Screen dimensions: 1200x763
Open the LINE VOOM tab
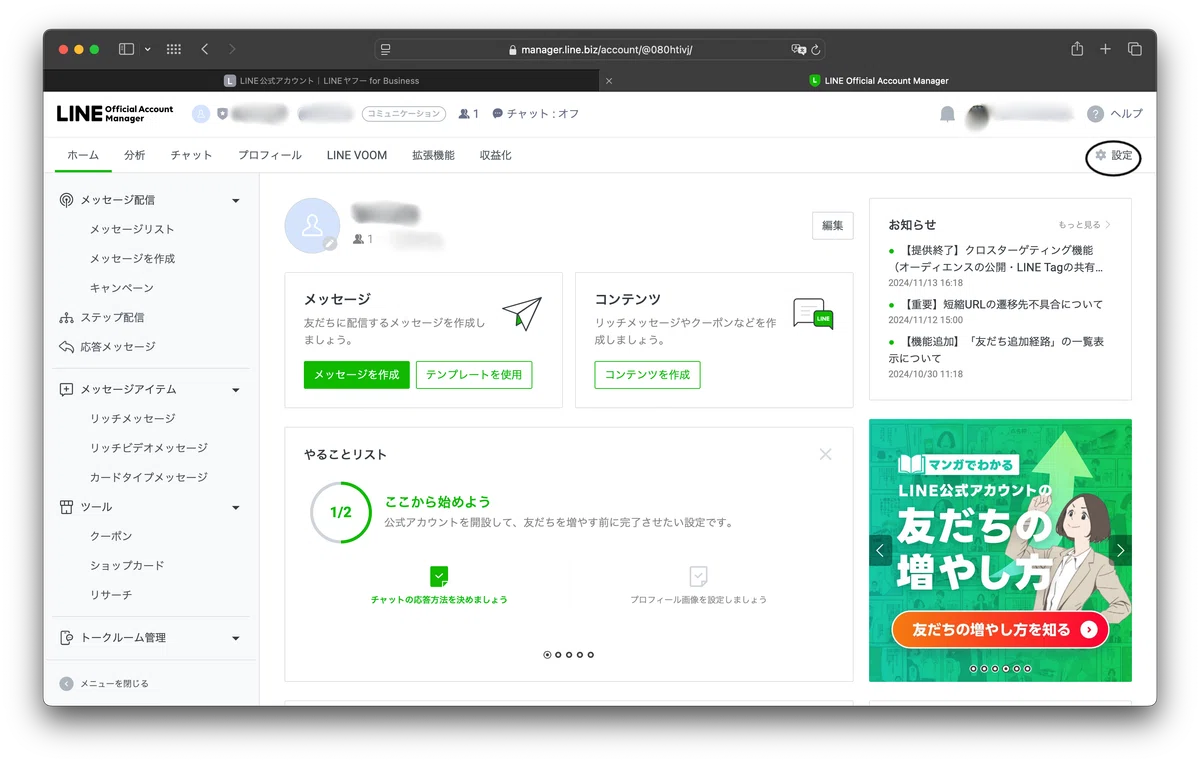357,155
